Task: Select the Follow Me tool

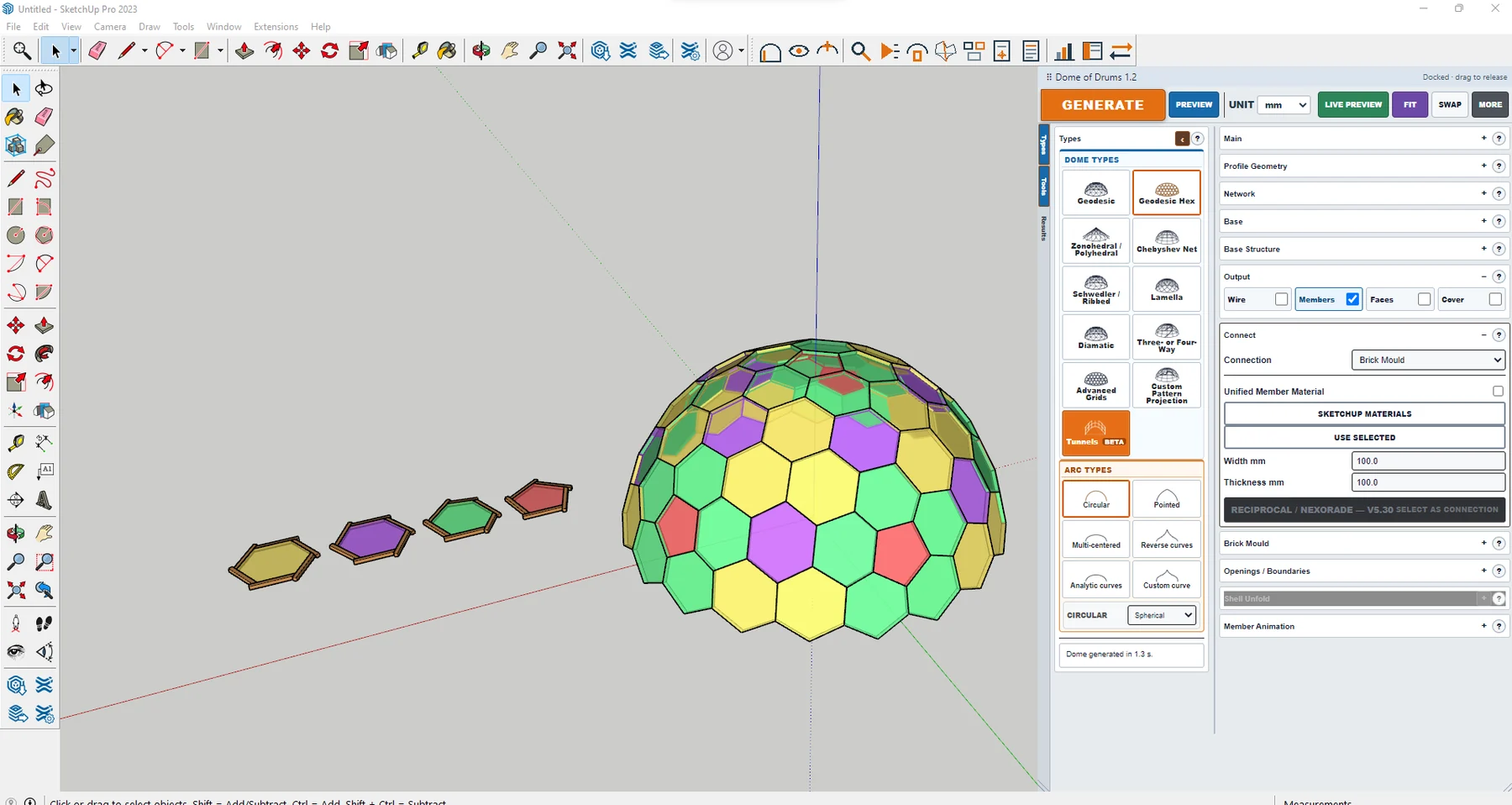Action: point(44,354)
